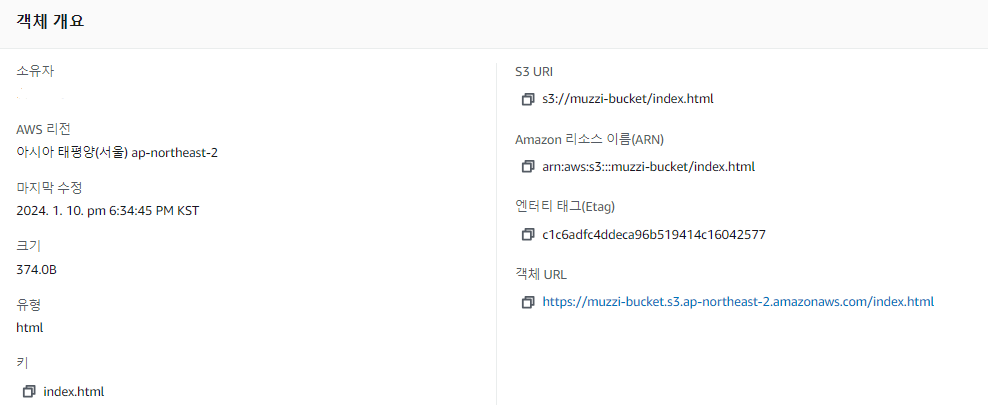
Task: Copy the S3 URI to clipboard
Action: tap(528, 100)
